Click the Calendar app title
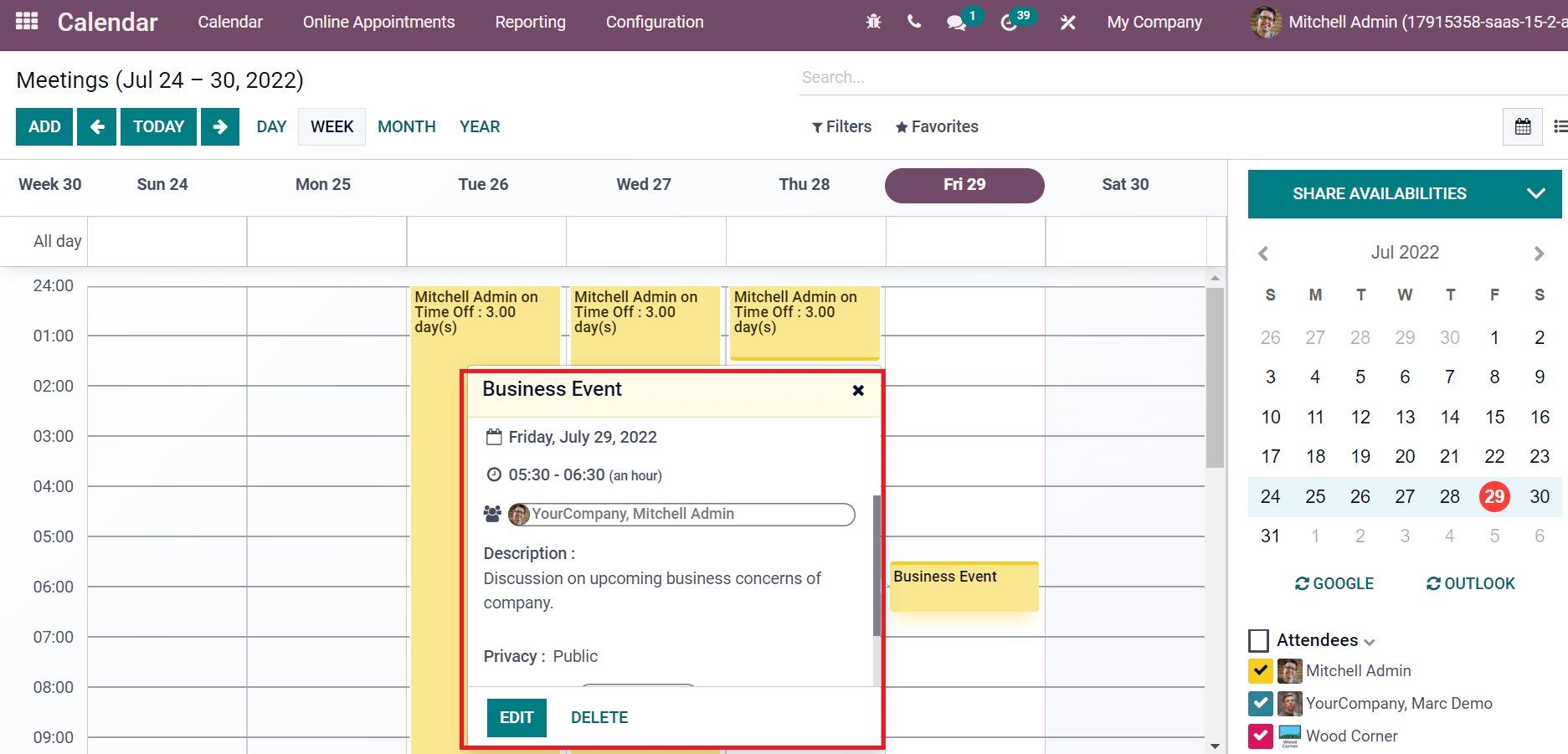The width and height of the screenshot is (1568, 754). pos(107,23)
